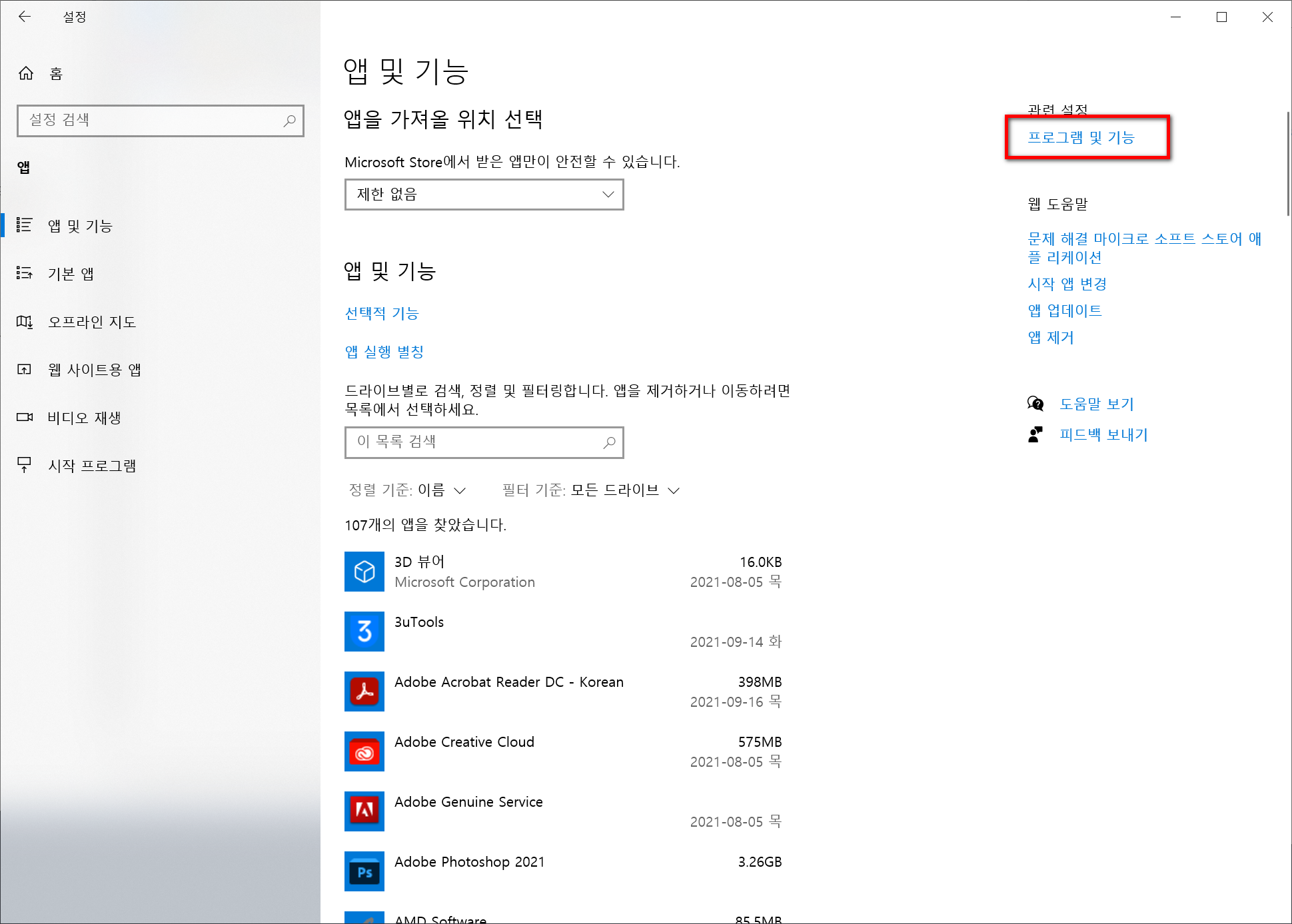Screen dimensions: 1292x924
Task: Minimize the 설정 window
Action: 1175,17
